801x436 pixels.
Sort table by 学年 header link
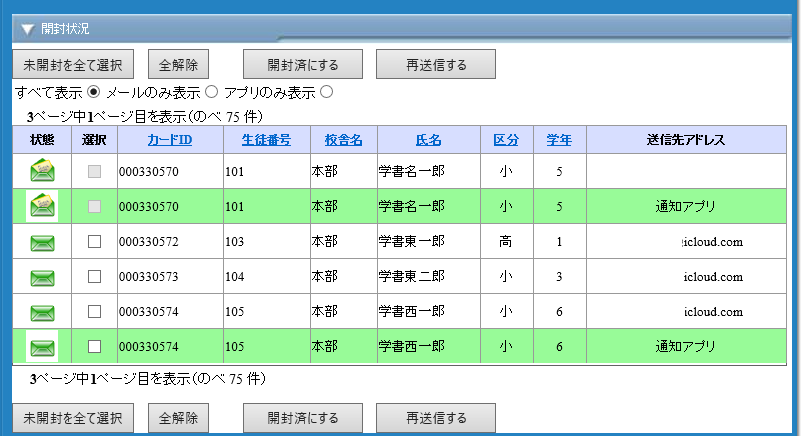click(559, 139)
